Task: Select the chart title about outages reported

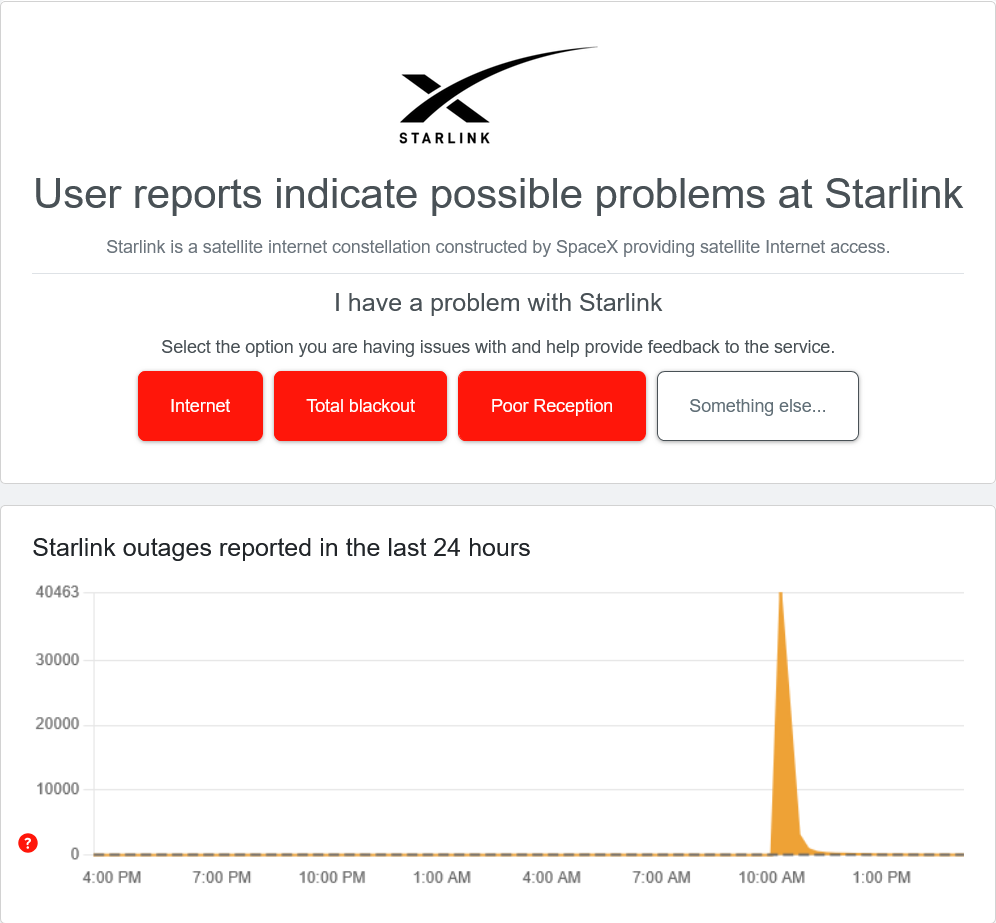Action: tap(282, 548)
